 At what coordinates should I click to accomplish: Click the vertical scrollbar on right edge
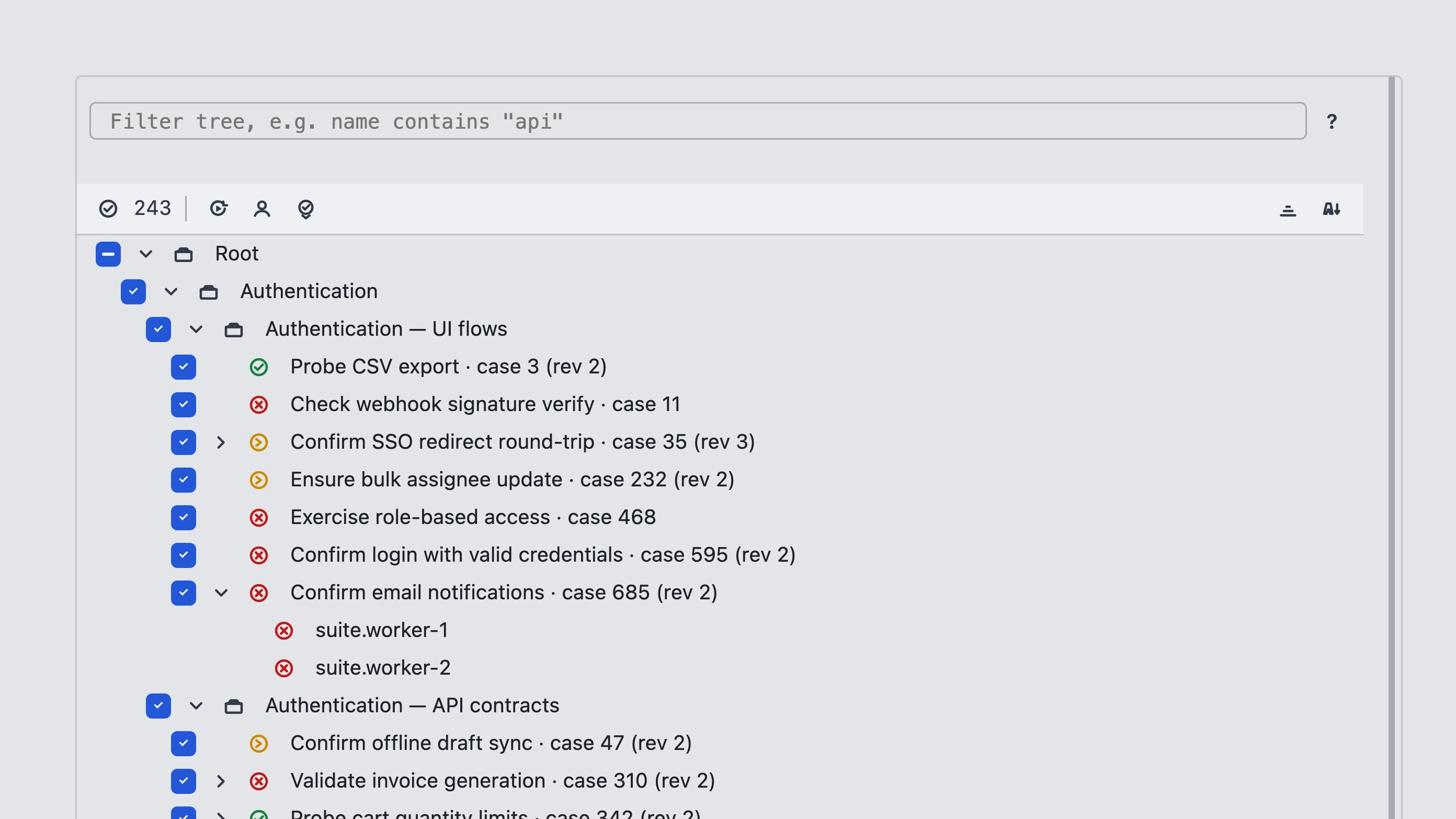pyautogui.click(x=1392, y=448)
